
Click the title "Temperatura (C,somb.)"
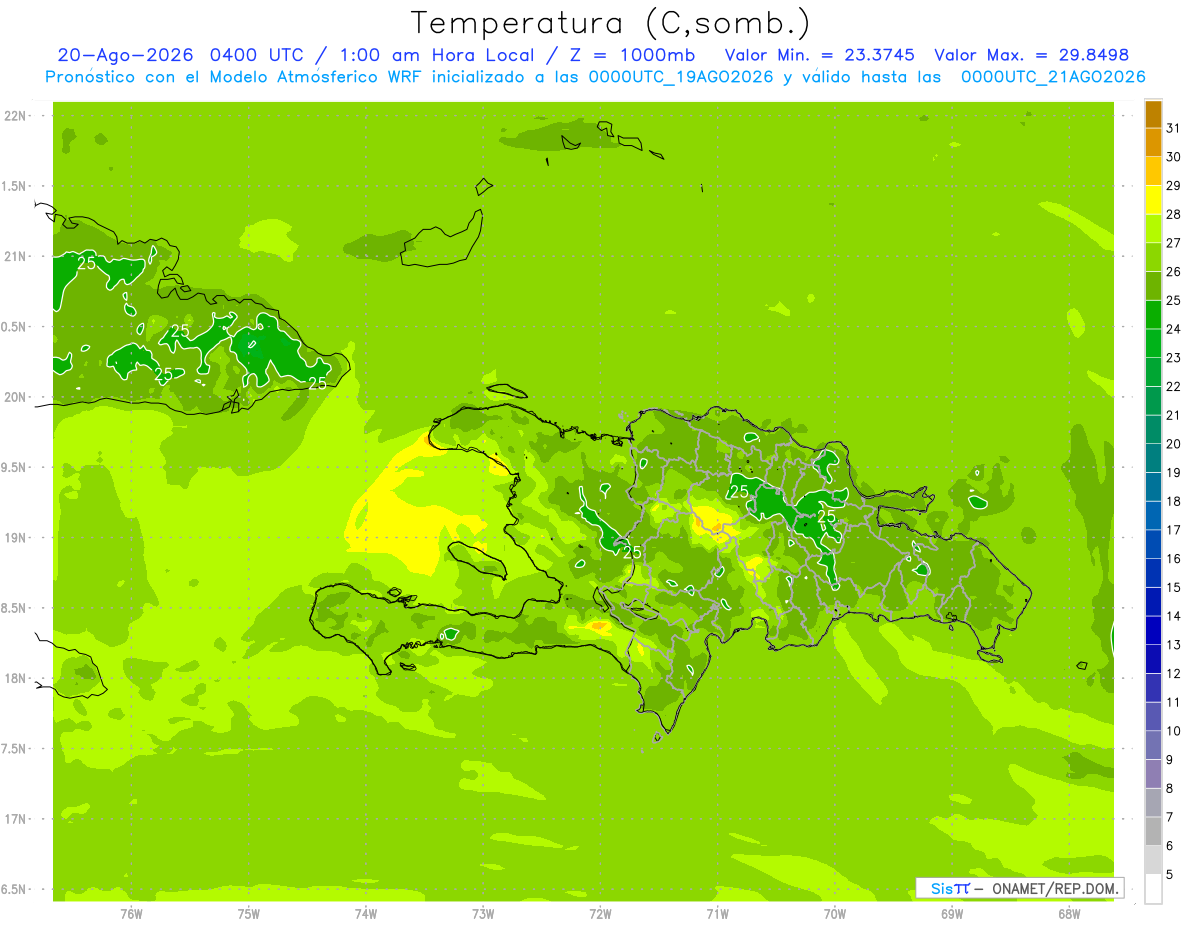[x=611, y=23]
